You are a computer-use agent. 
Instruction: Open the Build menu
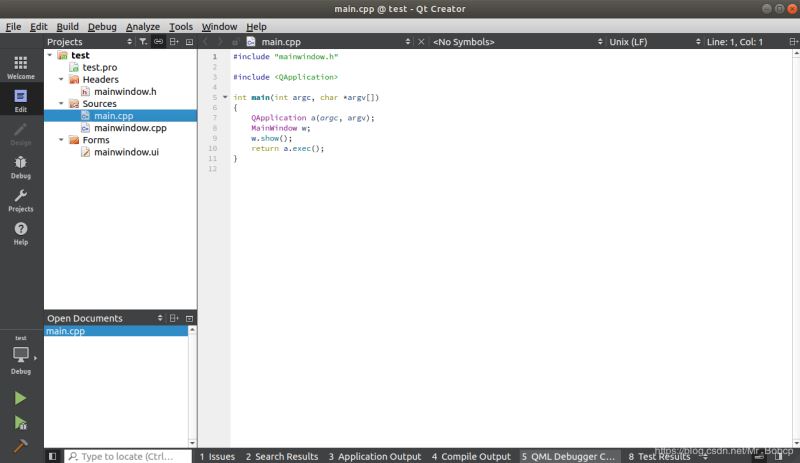(67, 26)
